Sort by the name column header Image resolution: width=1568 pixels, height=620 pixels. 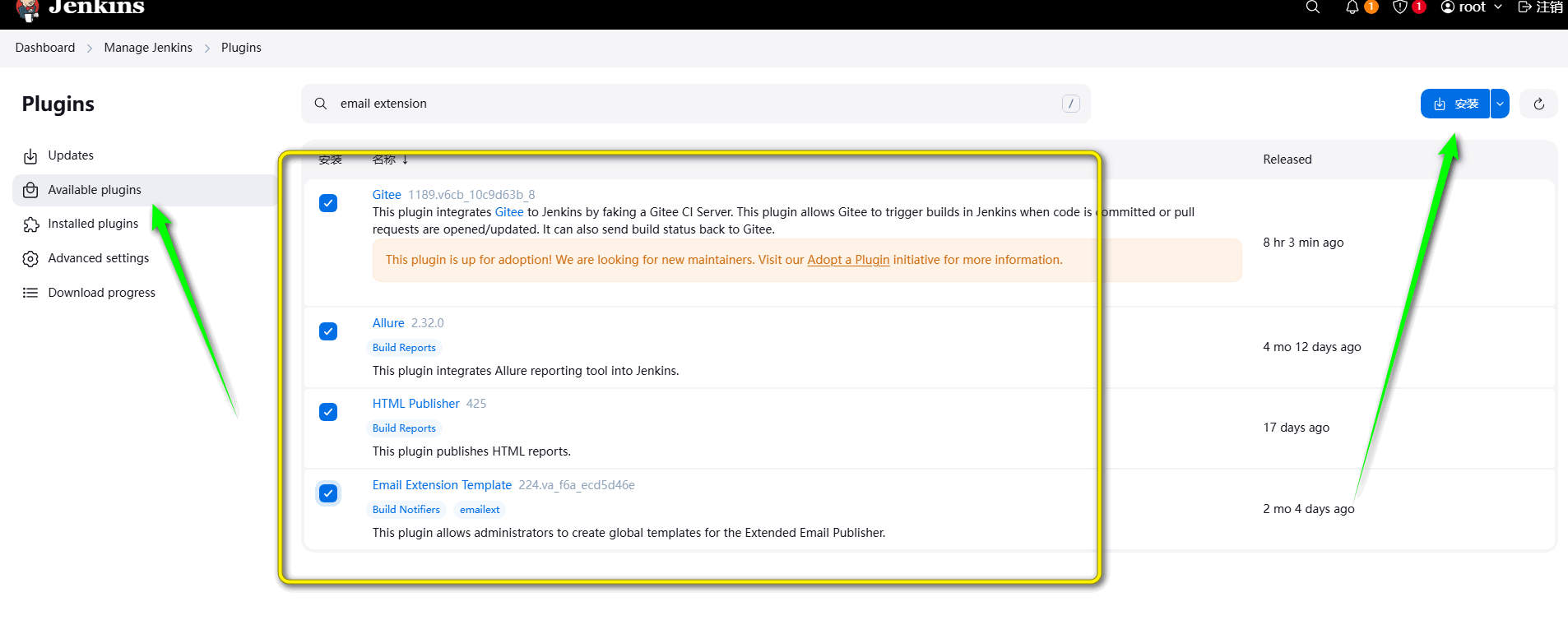(390, 160)
